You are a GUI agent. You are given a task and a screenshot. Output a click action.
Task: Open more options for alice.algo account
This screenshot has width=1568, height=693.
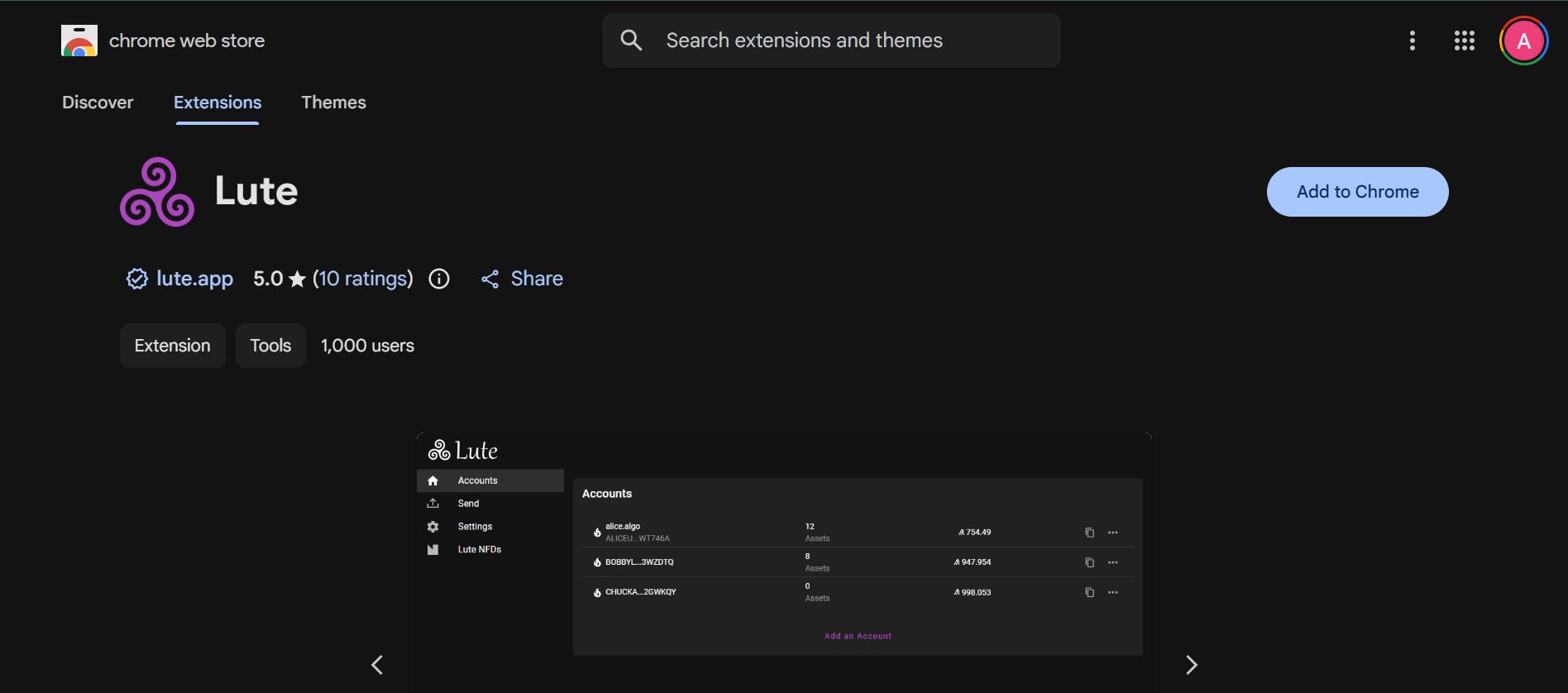(1113, 533)
